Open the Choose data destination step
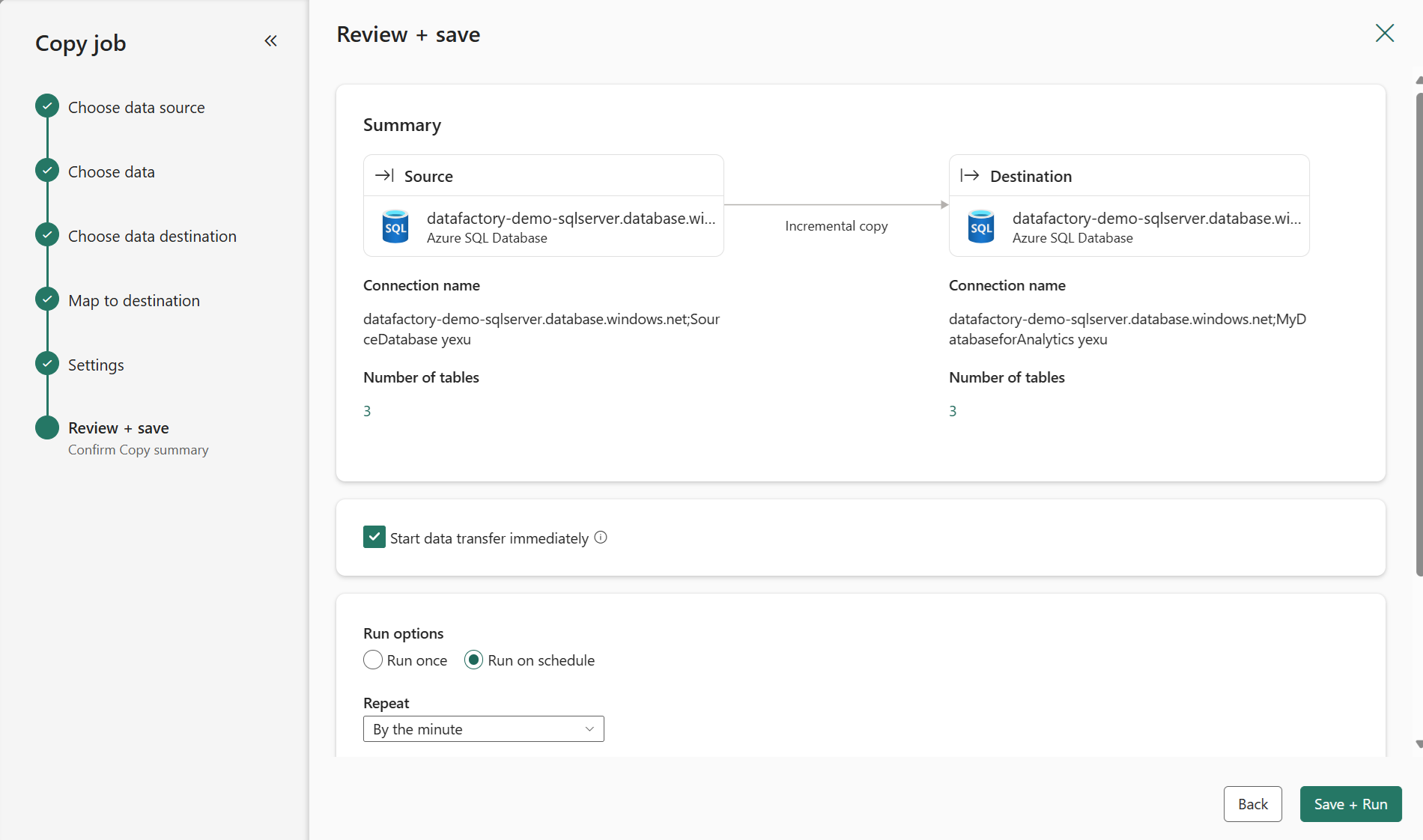Screen dimensions: 1423x840 pos(152,237)
